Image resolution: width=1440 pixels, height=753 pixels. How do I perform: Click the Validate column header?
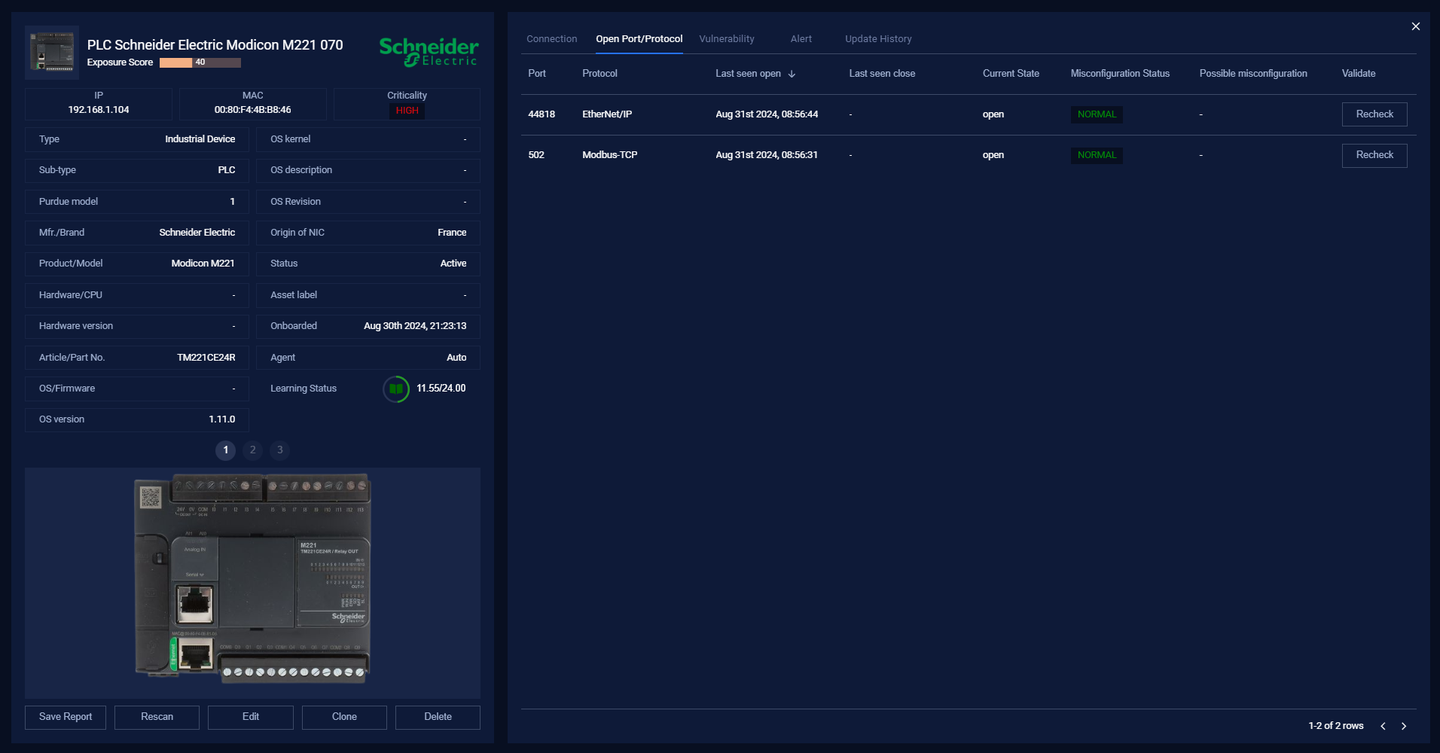coord(1359,74)
